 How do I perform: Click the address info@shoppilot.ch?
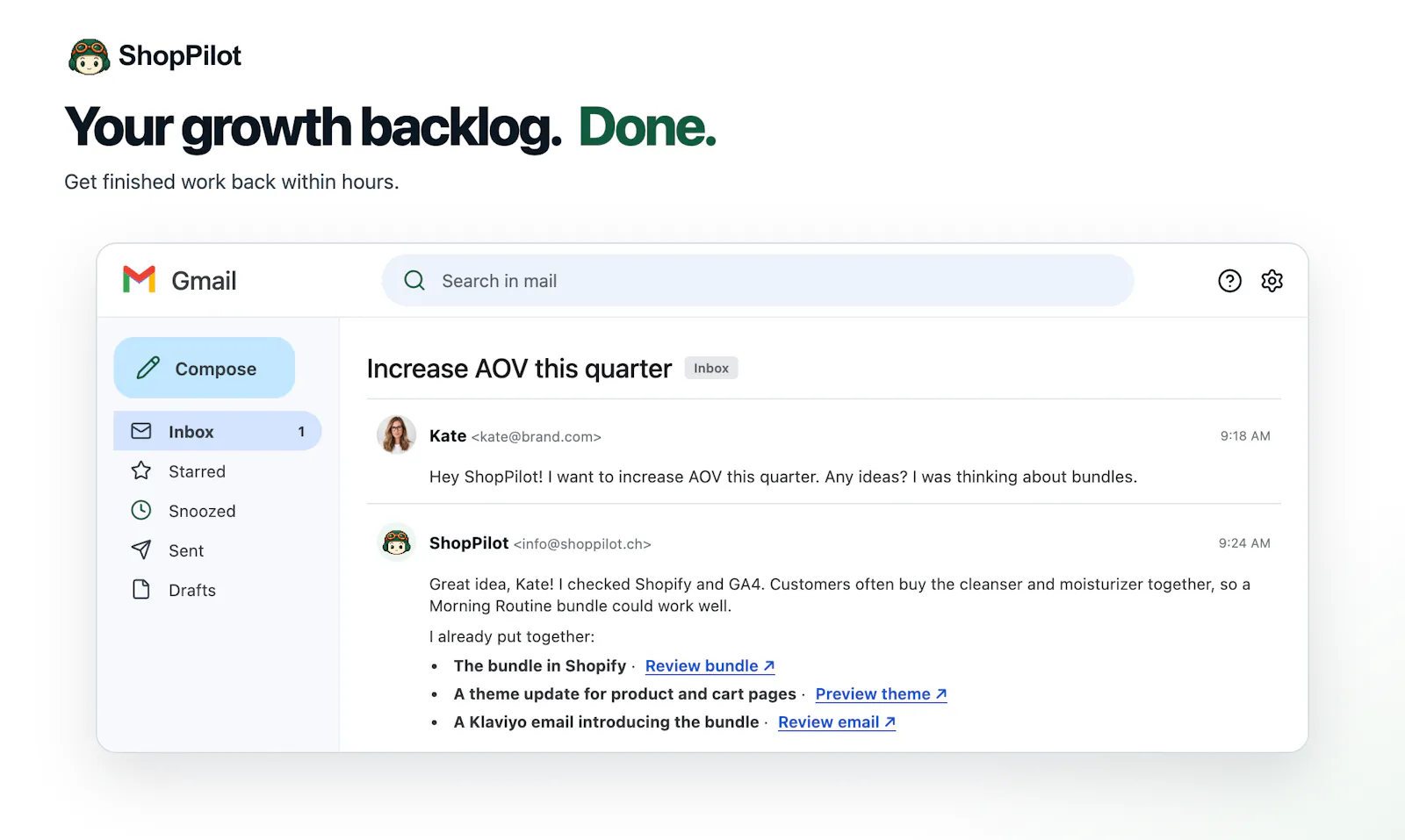[582, 543]
